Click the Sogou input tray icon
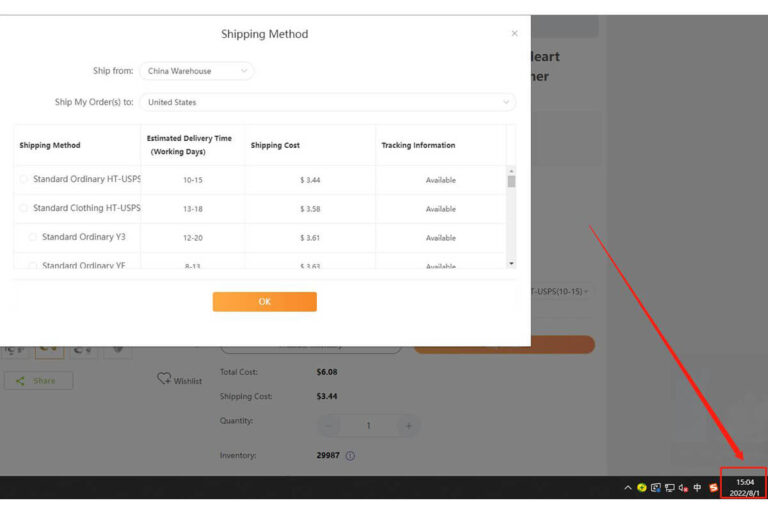Image resolution: width=768 pixels, height=512 pixels. click(x=713, y=488)
